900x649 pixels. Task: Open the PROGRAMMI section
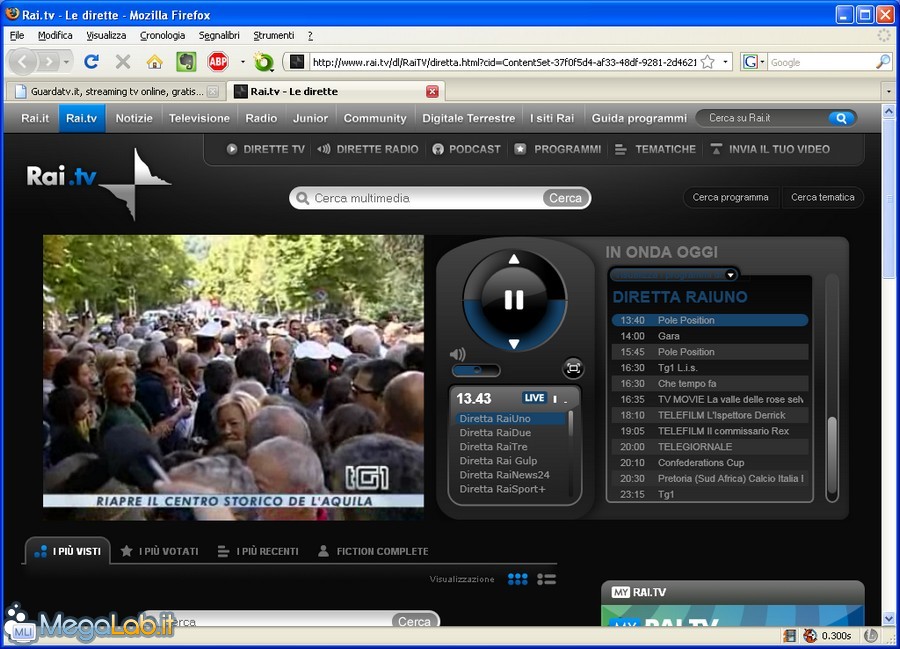click(x=557, y=149)
